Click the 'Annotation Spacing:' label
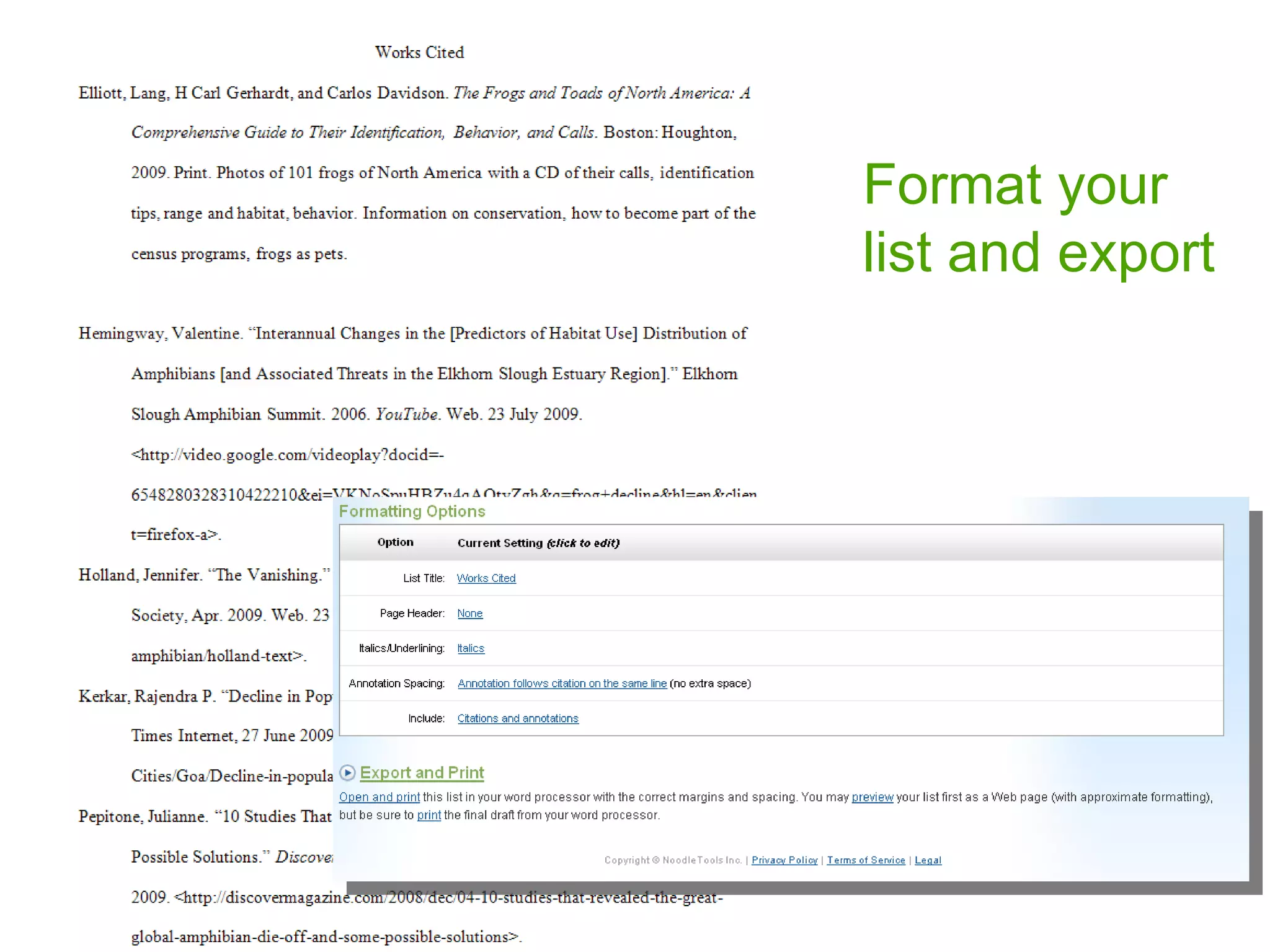 [x=396, y=684]
